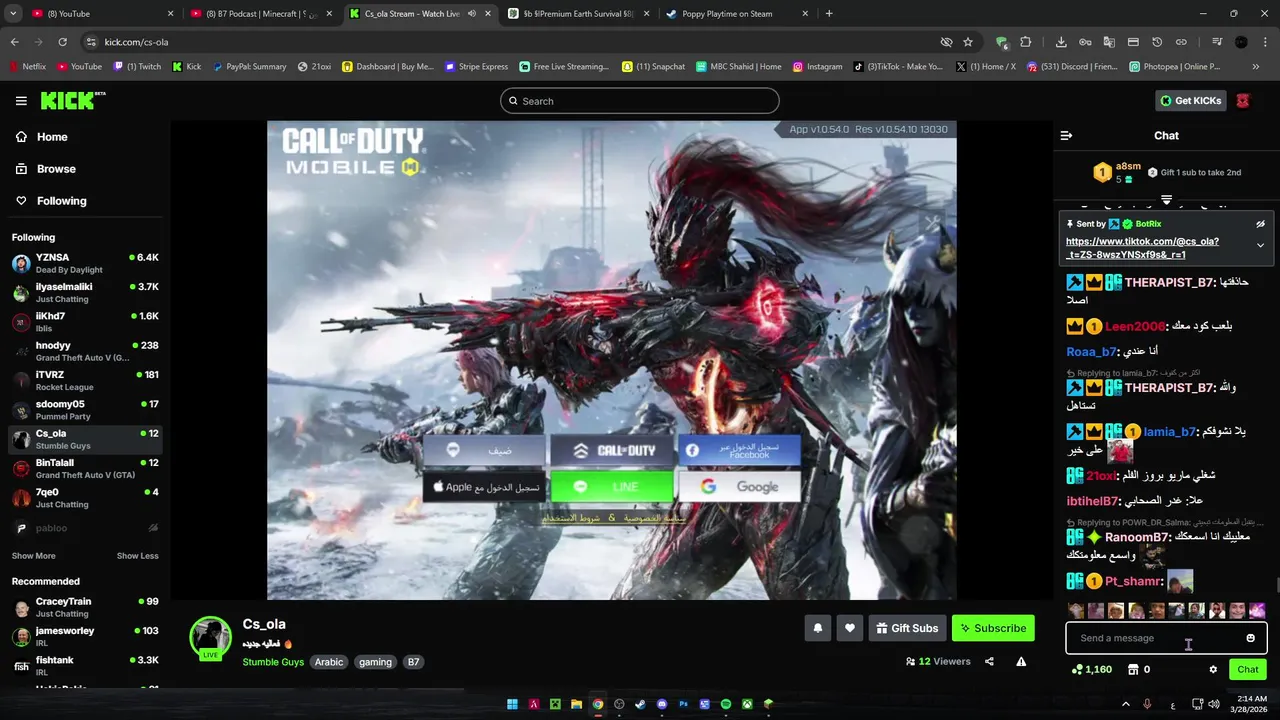Viewport: 1280px width, 720px height.
Task: Share the stream with share icon
Action: pos(989,661)
